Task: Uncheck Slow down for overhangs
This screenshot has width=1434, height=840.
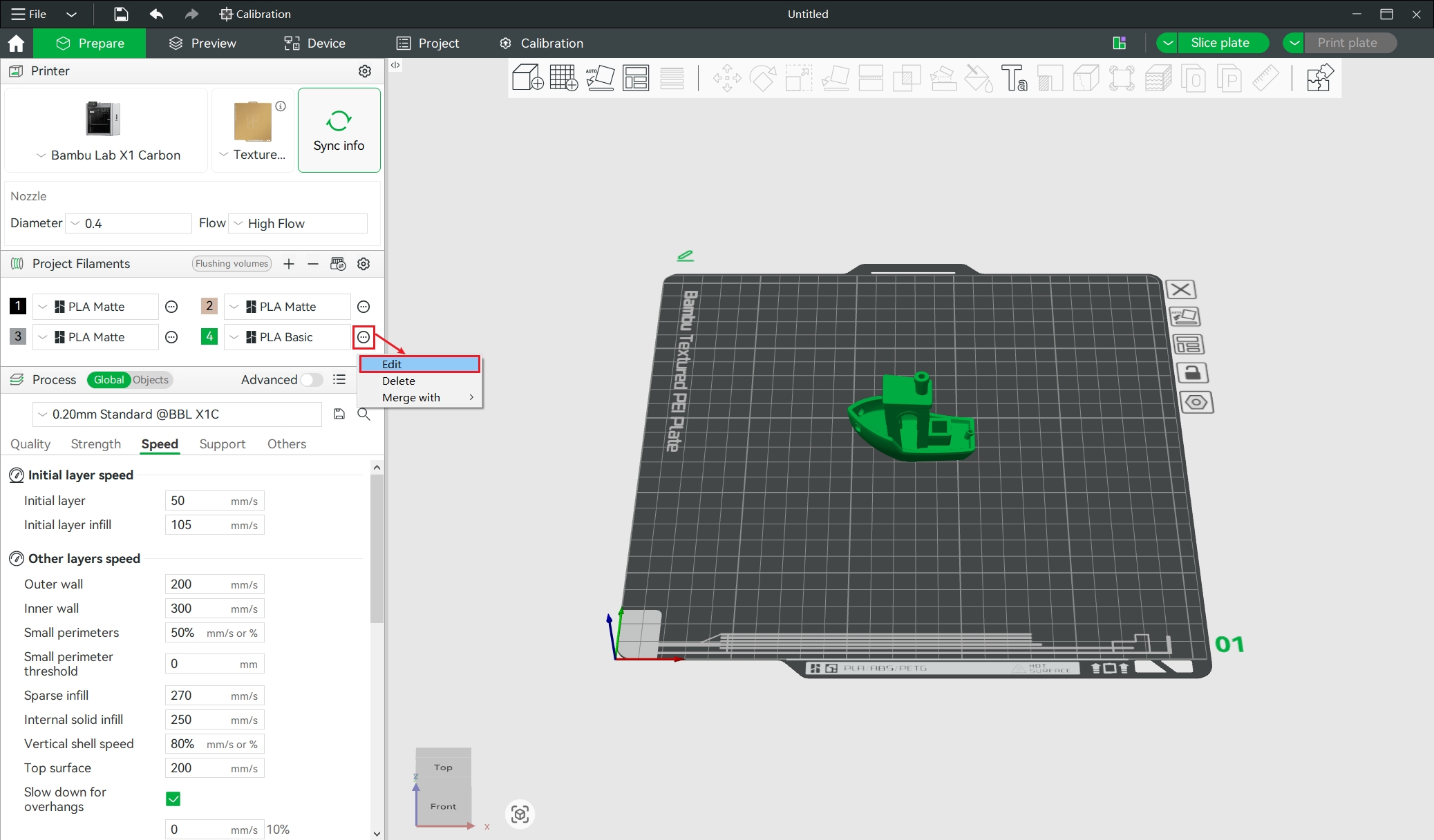Action: pos(173,799)
